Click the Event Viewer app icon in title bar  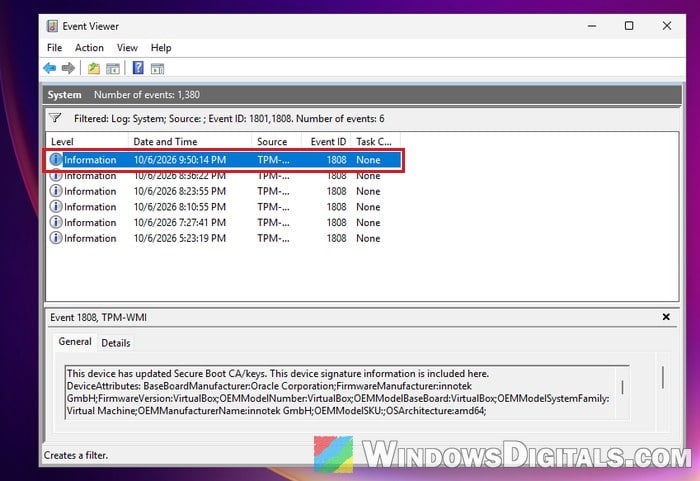[52, 26]
